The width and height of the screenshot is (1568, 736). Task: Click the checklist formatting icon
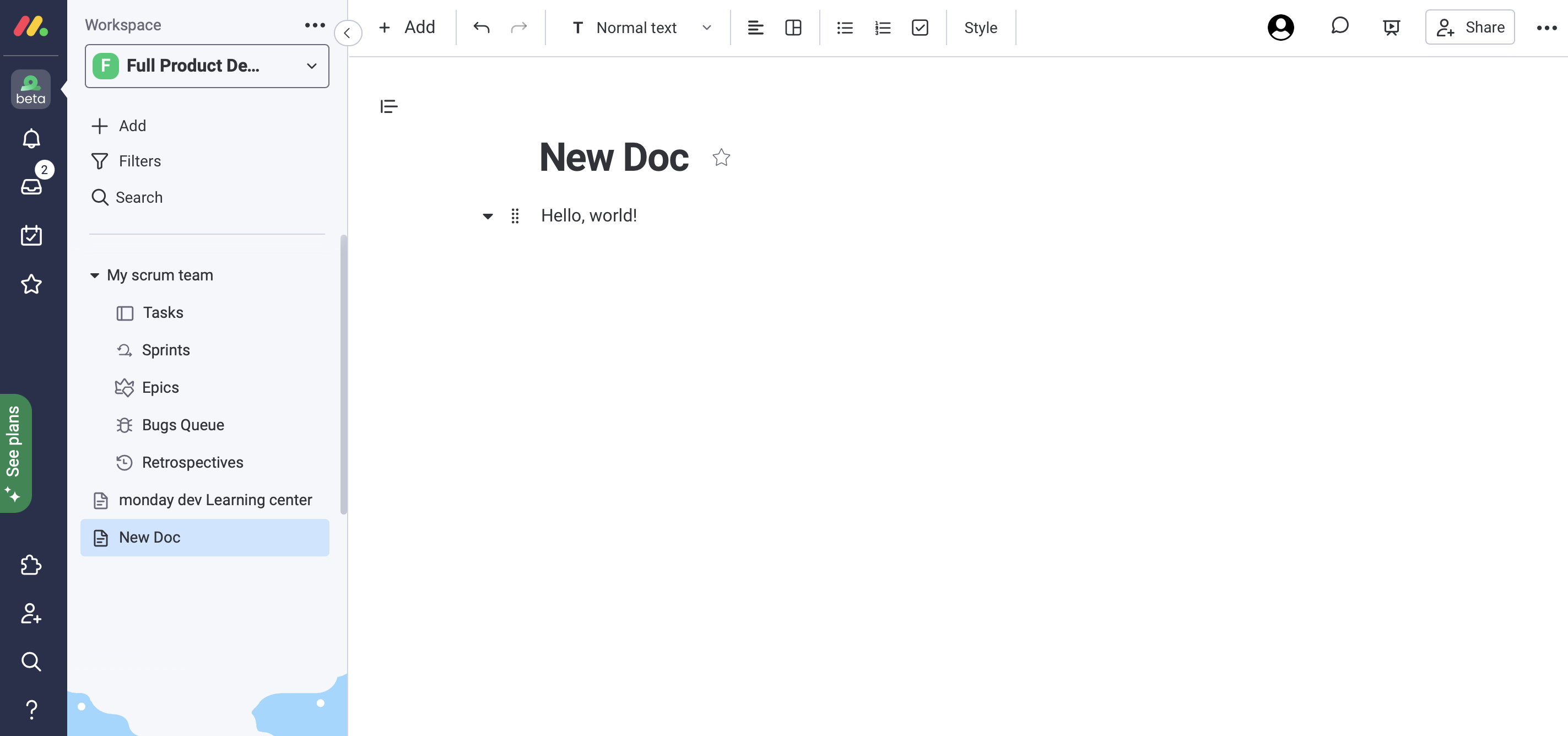(920, 27)
